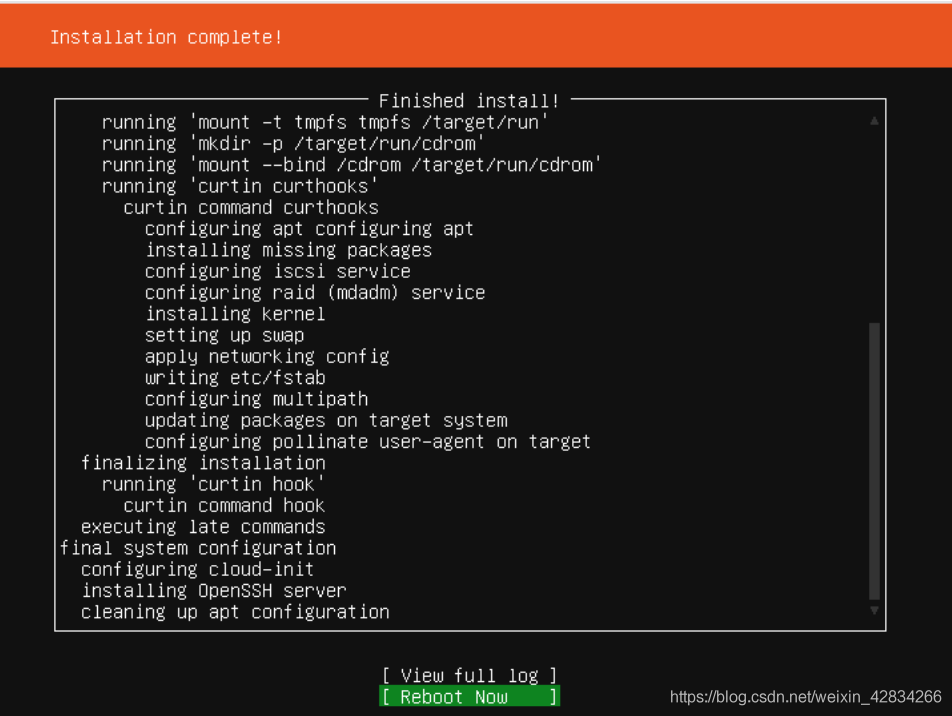952x716 pixels.
Task: Click the scroll up arrow in the log
Action: [x=874, y=121]
